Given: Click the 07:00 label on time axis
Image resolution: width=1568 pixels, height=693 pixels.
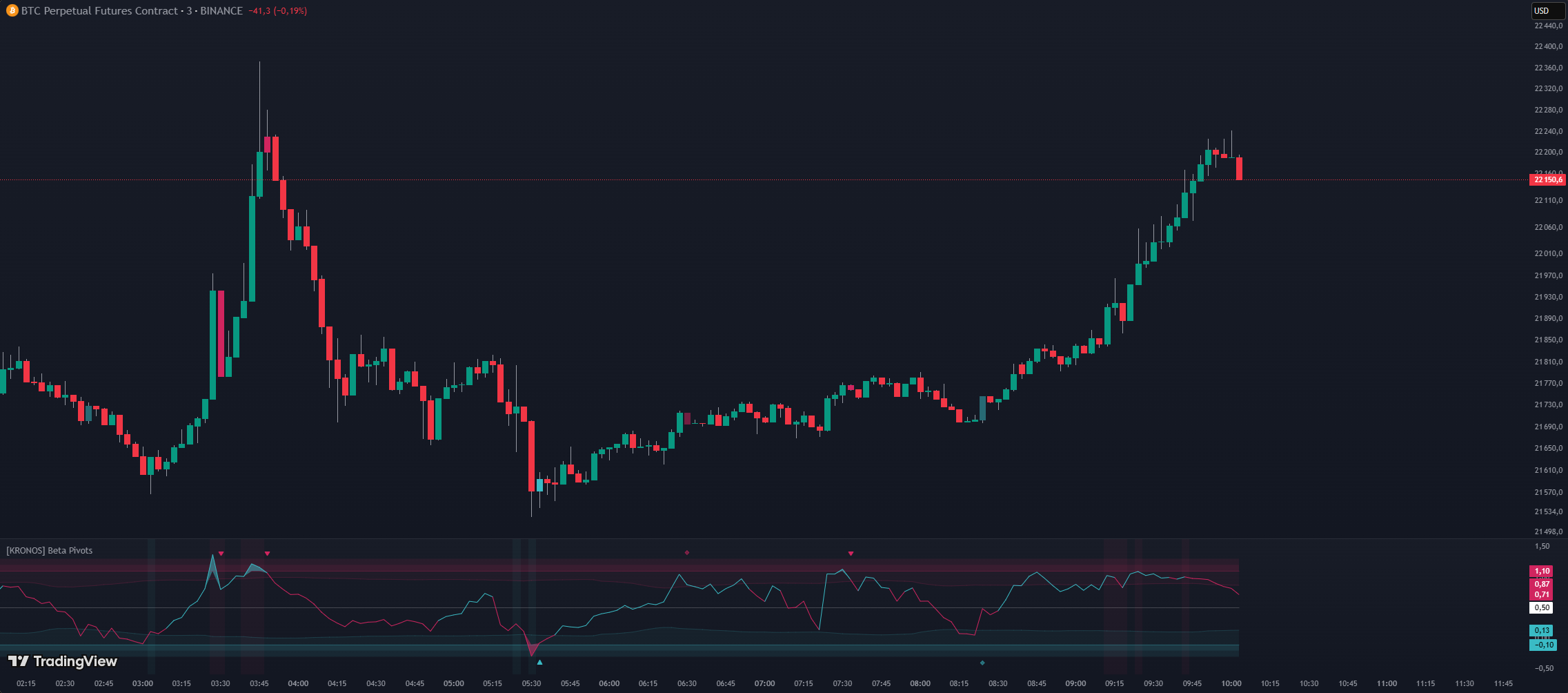Looking at the screenshot, I should coord(764,683).
